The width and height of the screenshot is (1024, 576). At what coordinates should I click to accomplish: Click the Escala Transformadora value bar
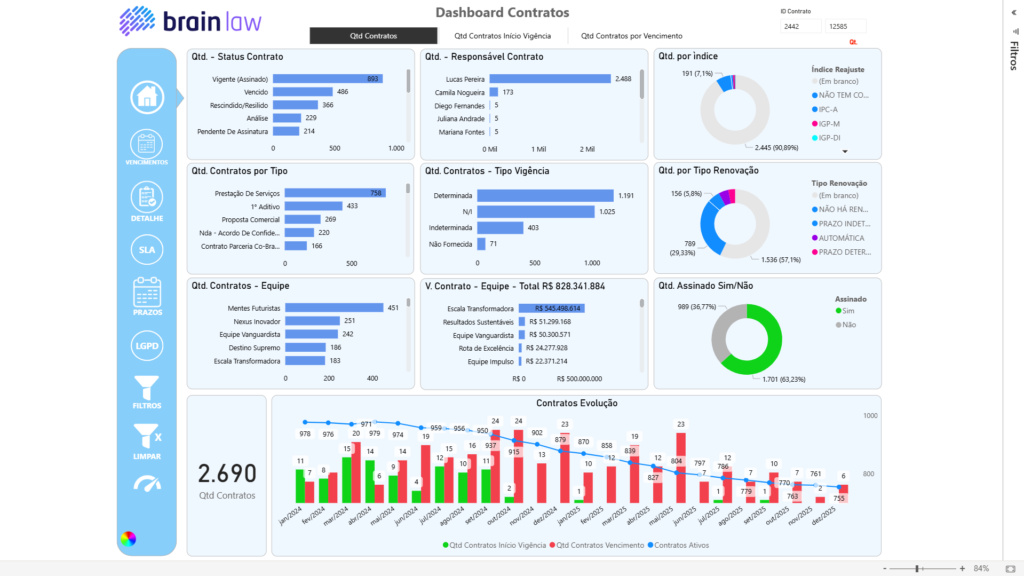[x=551, y=308]
